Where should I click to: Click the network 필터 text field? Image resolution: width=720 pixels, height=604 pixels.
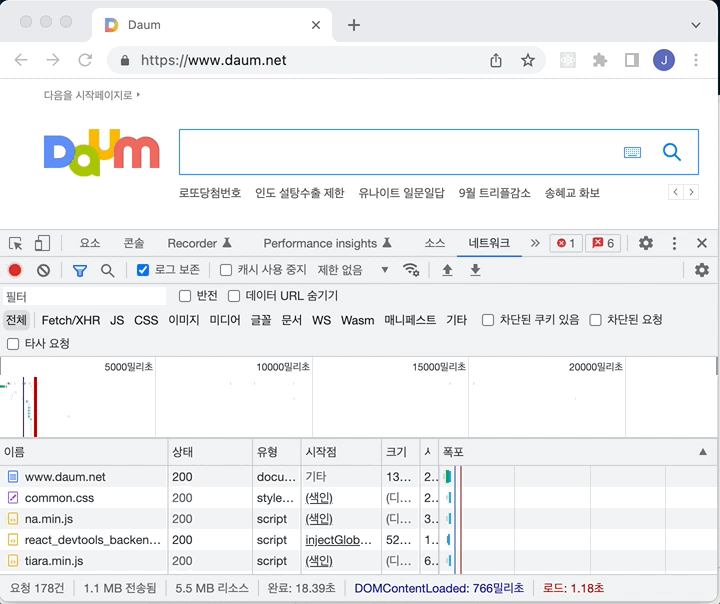85,296
